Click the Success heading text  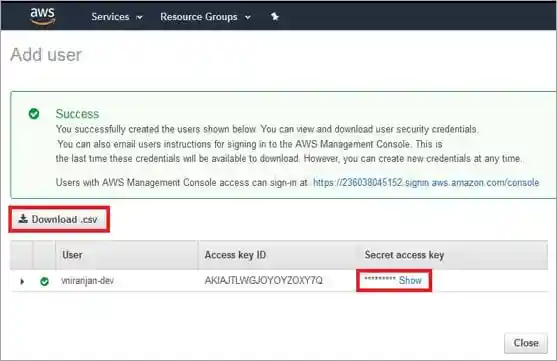pos(77,114)
